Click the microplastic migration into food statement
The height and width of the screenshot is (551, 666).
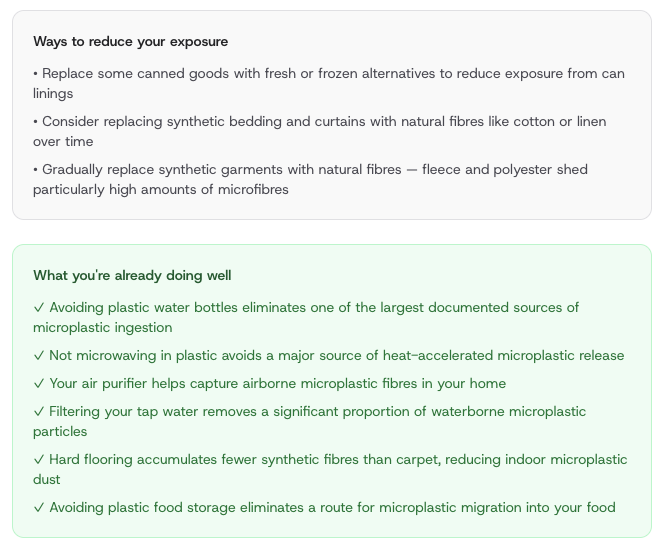coord(332,508)
